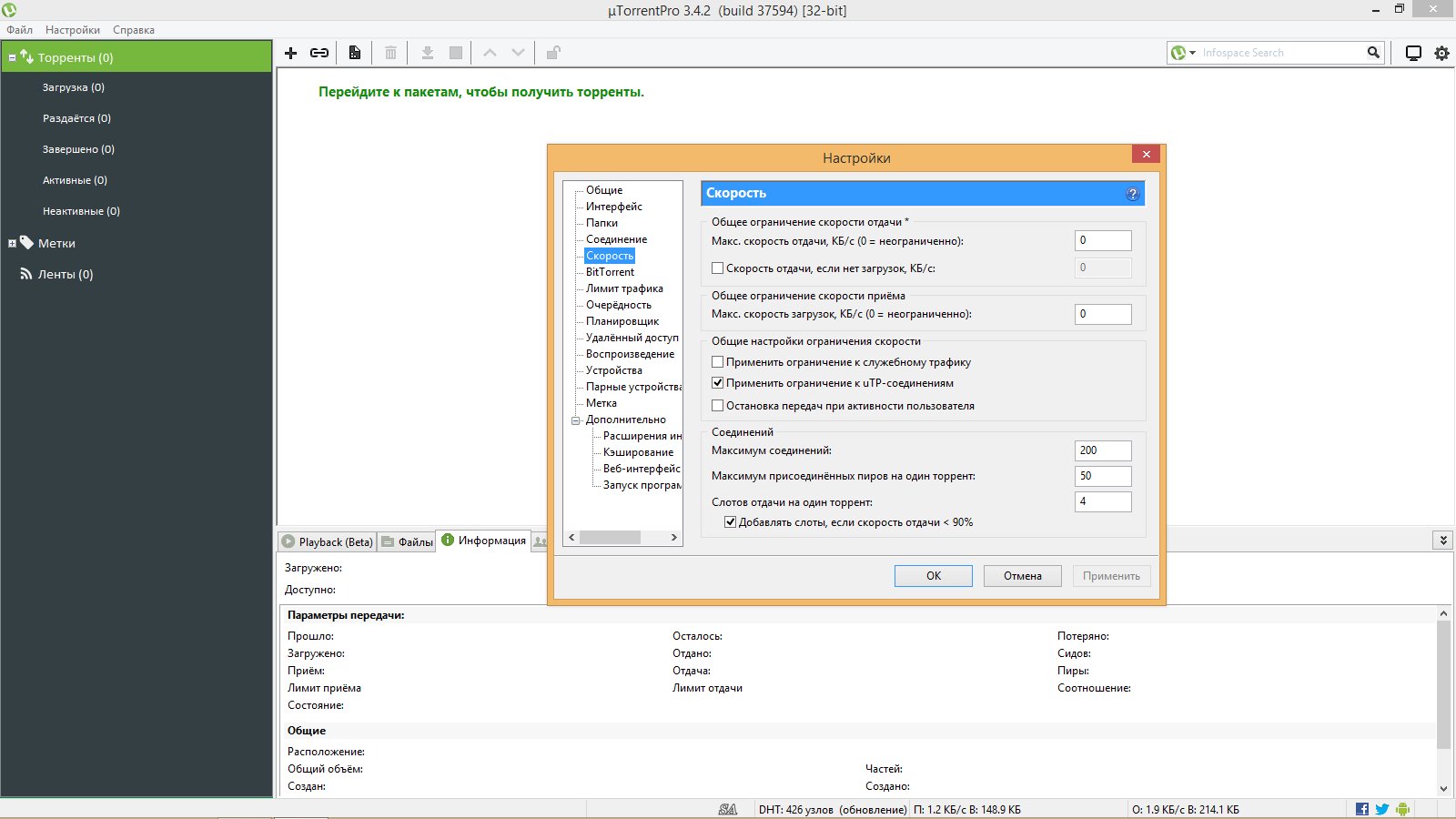Select Общие in settings tree
The width and height of the screenshot is (1456, 819).
pos(604,190)
